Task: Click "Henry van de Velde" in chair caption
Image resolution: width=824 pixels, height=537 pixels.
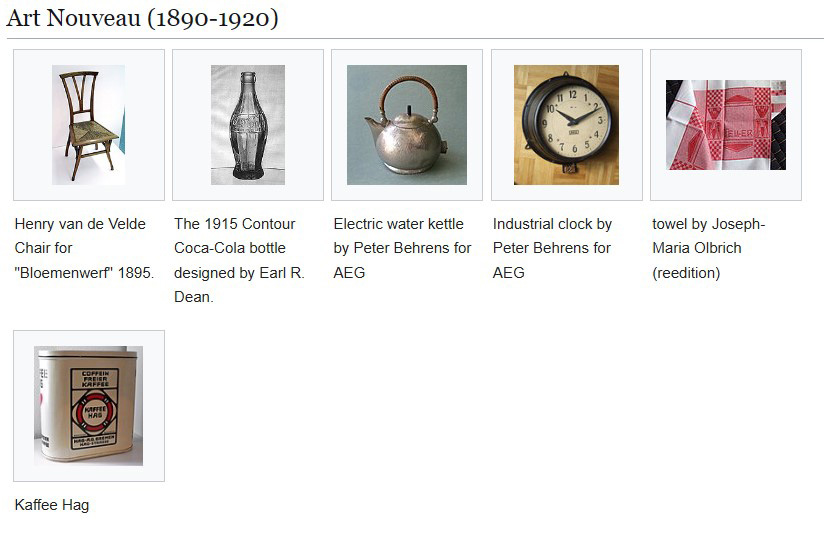Action: (80, 224)
